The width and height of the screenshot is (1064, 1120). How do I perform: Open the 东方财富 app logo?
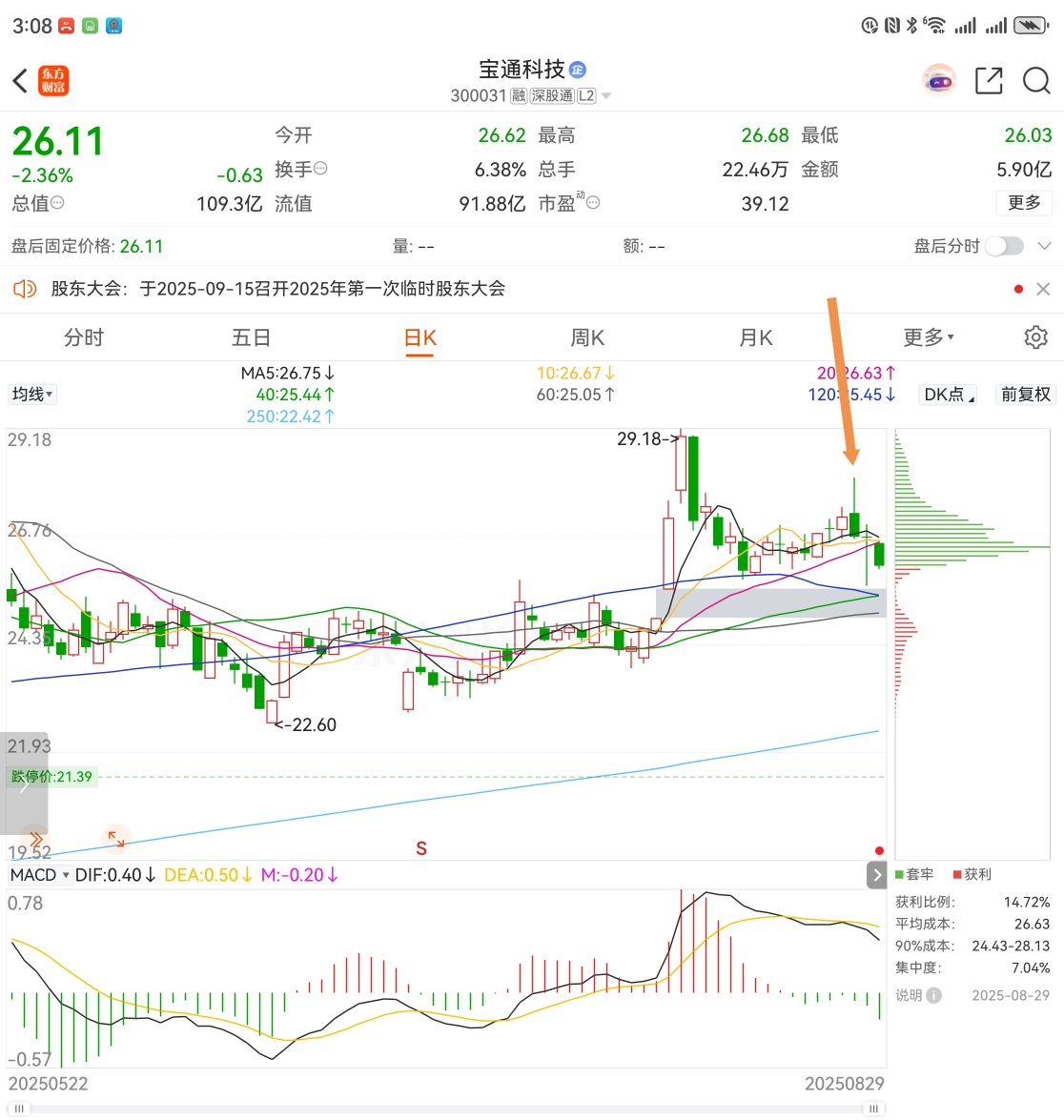53,81
